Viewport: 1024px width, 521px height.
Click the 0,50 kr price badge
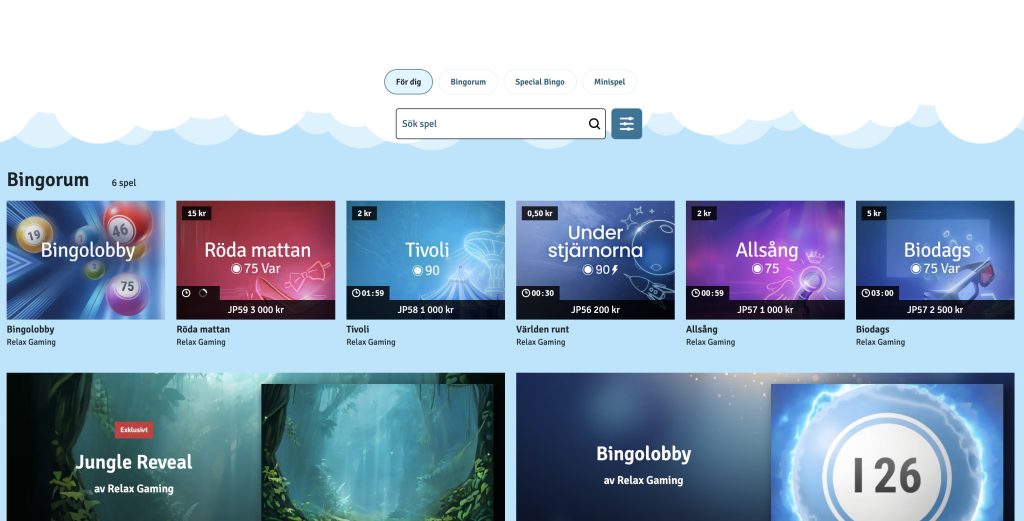pos(539,213)
